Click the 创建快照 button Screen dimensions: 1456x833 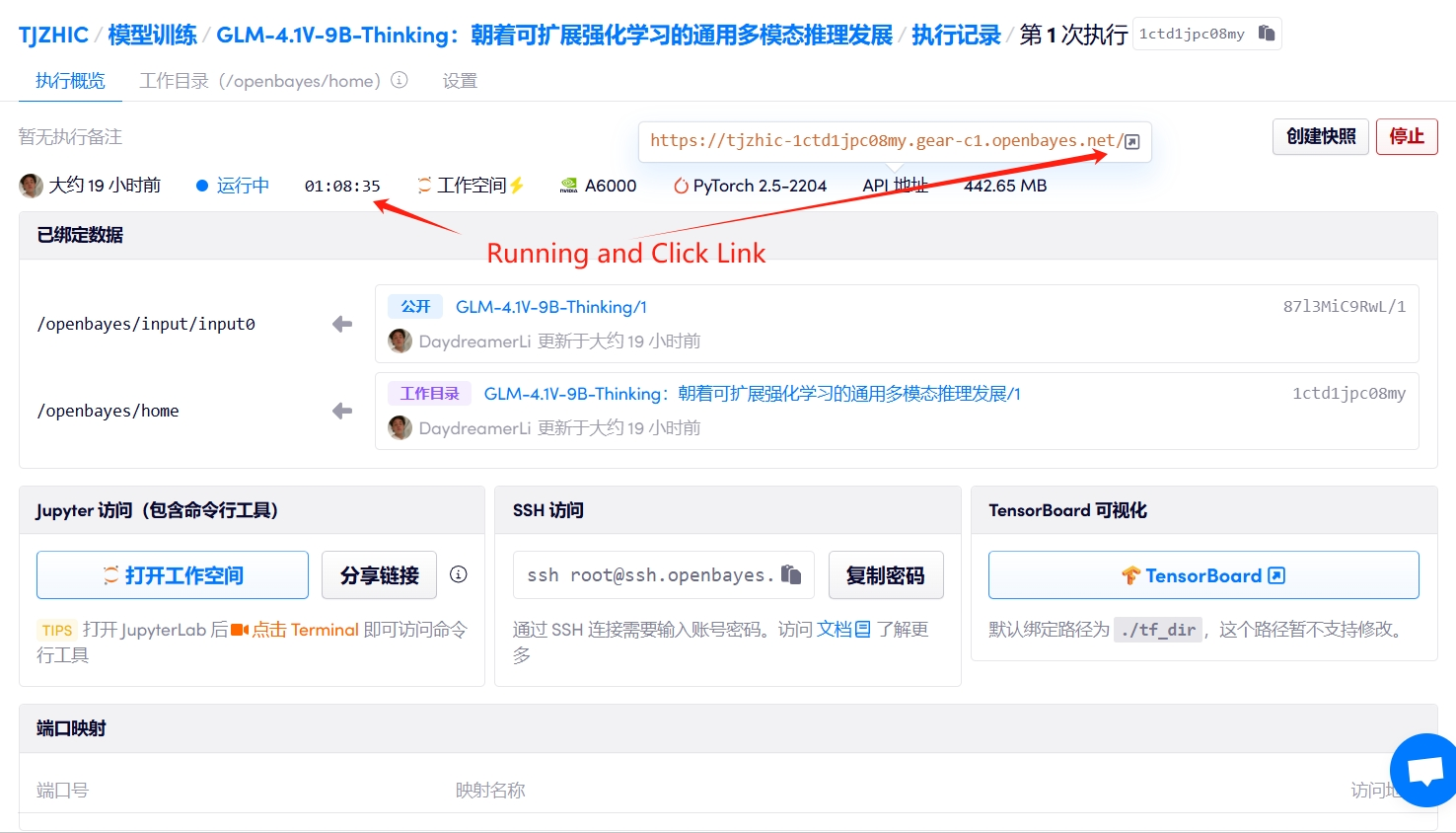coord(1321,136)
